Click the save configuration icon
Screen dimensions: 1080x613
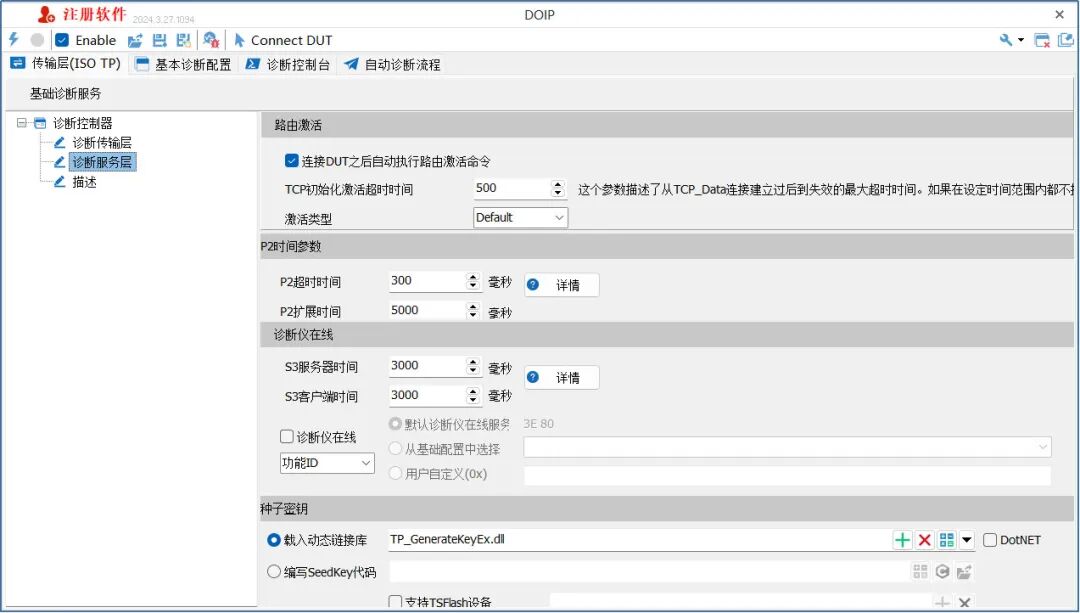click(158, 39)
